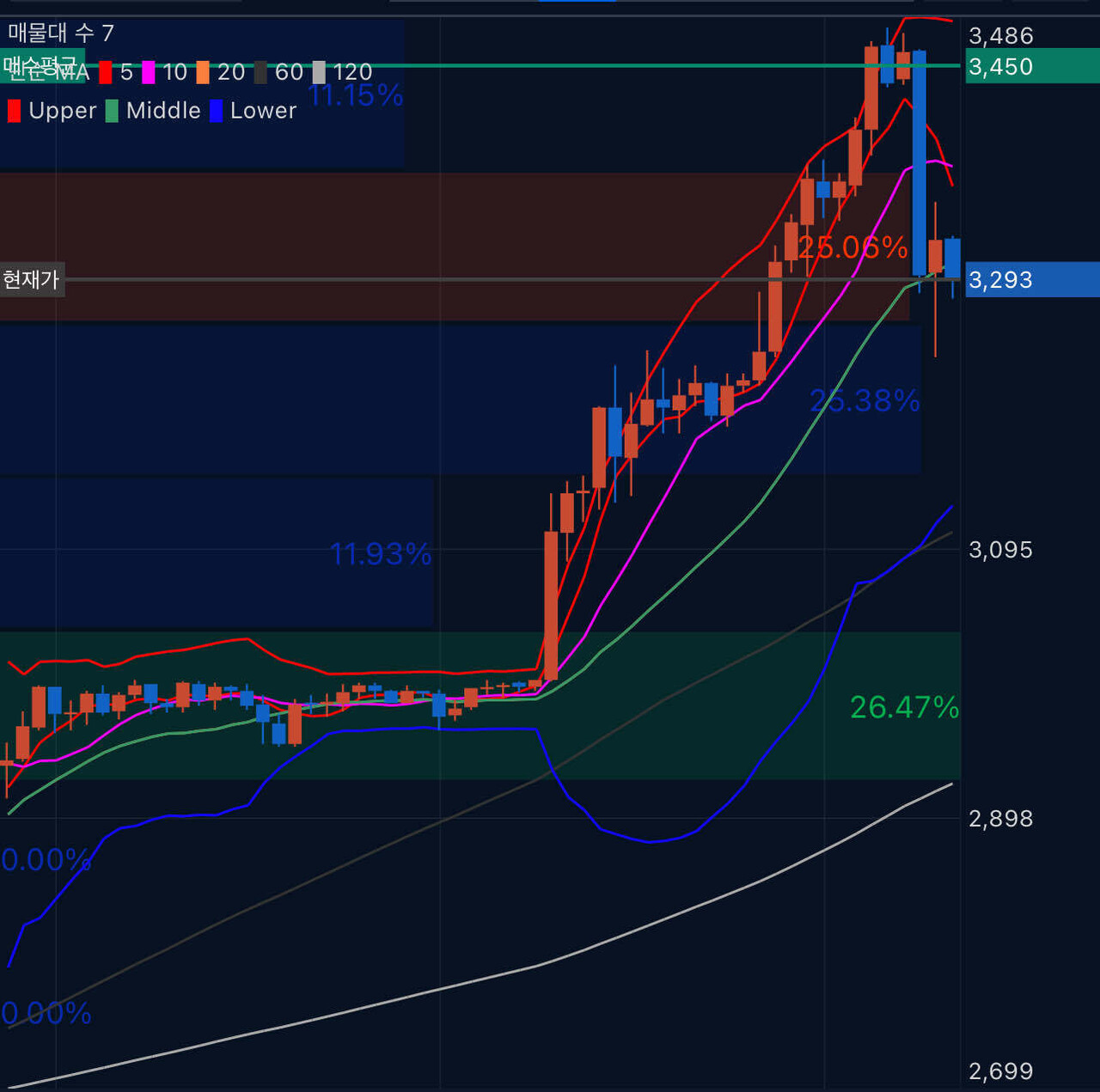
Task: Click the 매물대 수 7 label
Action: (61, 34)
